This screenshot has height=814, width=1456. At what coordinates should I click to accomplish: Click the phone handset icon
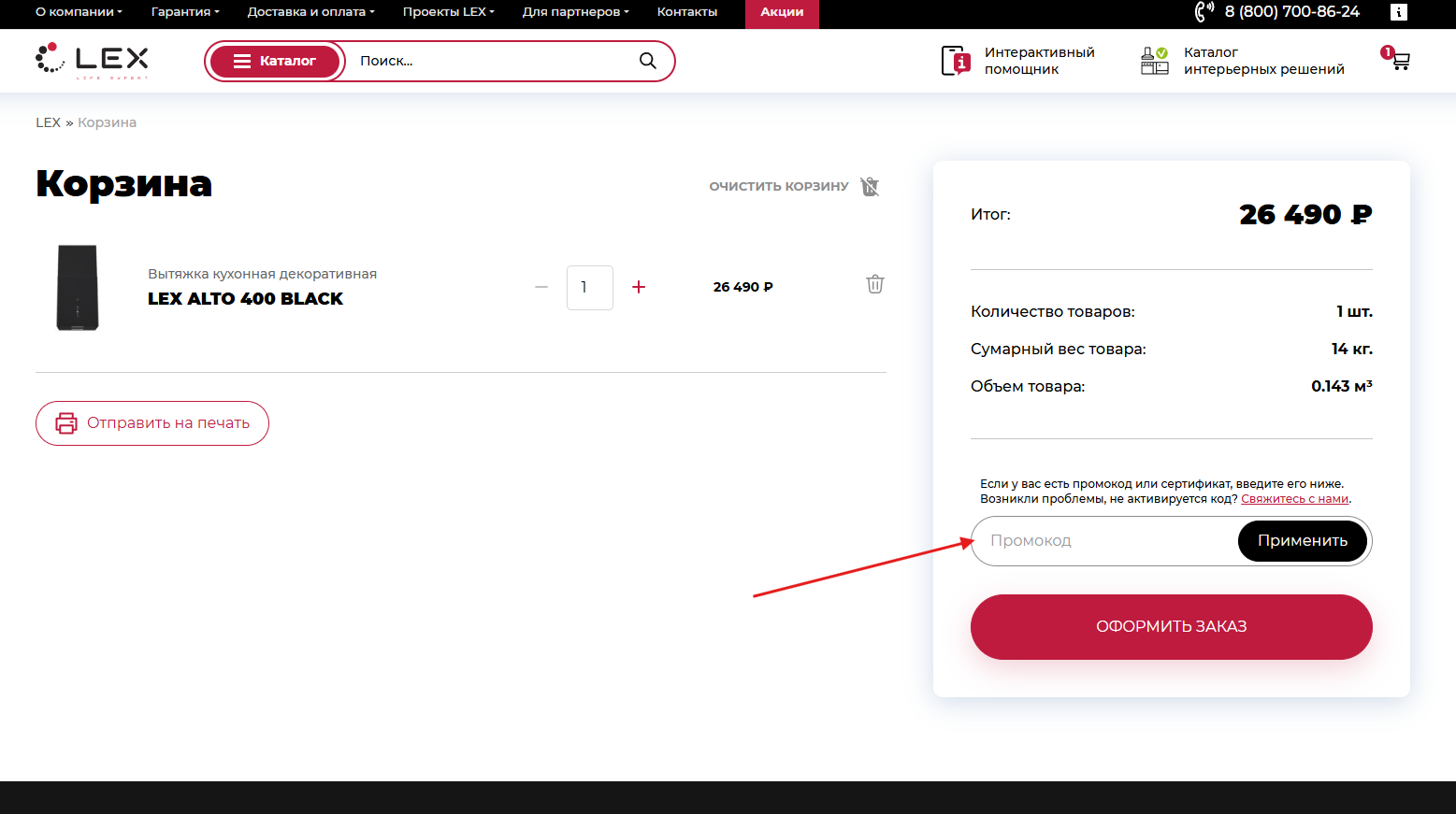[1204, 11]
